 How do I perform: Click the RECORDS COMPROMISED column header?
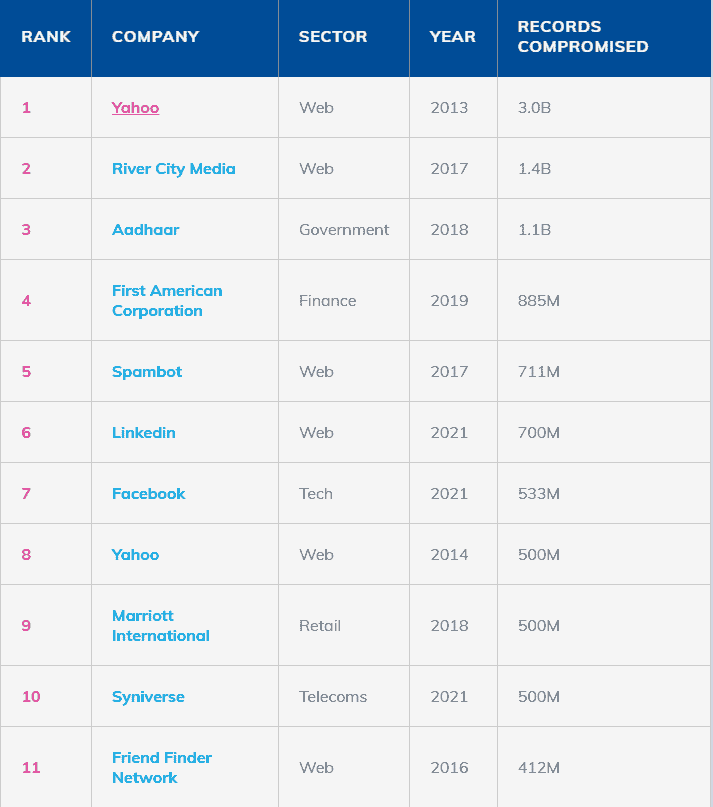click(582, 37)
